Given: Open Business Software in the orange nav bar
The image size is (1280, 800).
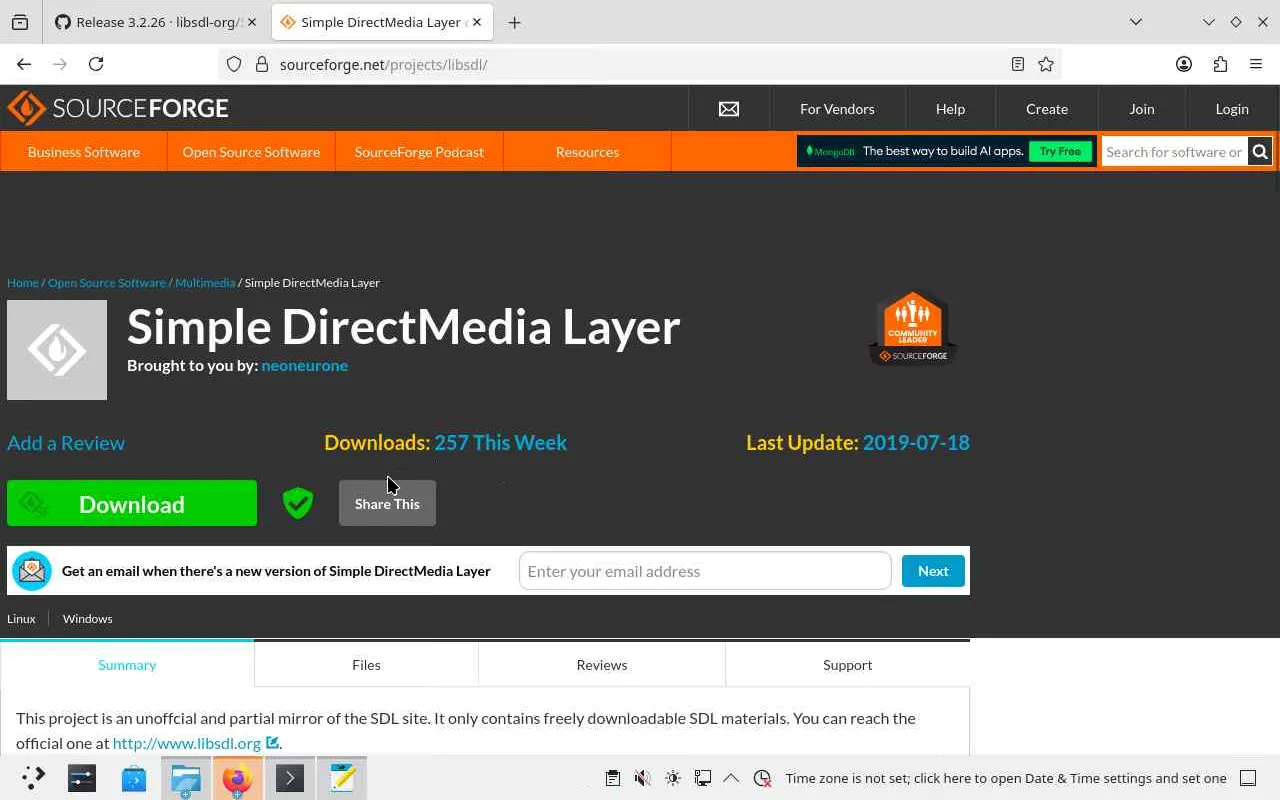Looking at the screenshot, I should pyautogui.click(x=84, y=152).
